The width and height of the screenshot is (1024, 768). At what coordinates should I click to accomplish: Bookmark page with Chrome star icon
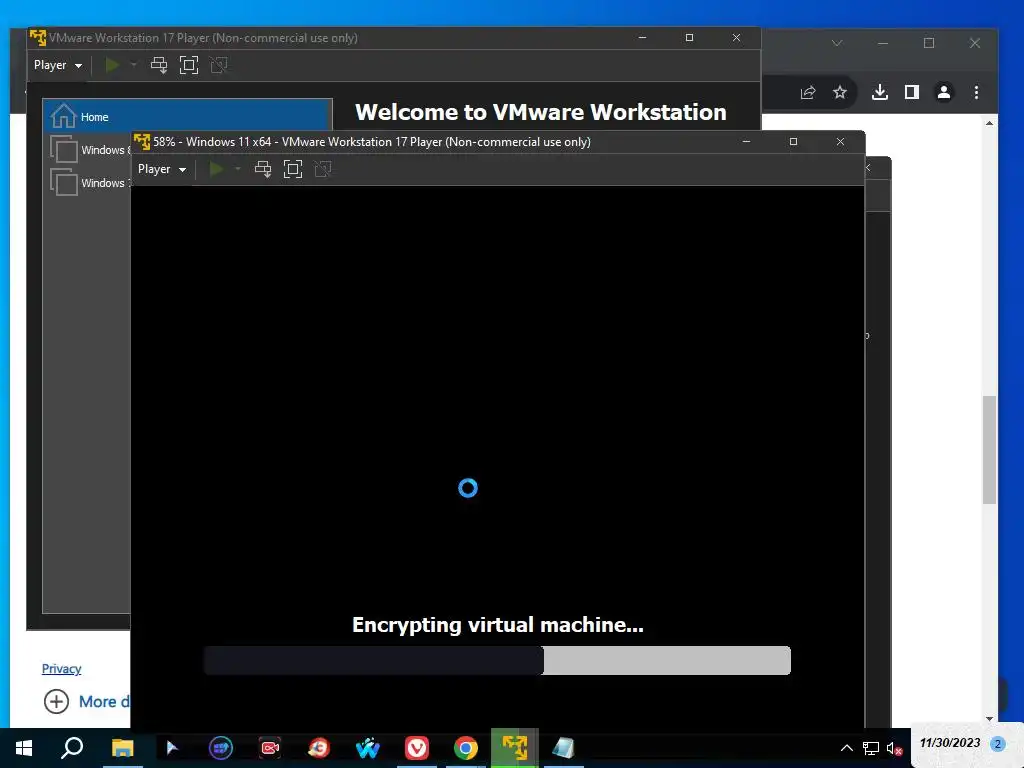click(x=840, y=92)
